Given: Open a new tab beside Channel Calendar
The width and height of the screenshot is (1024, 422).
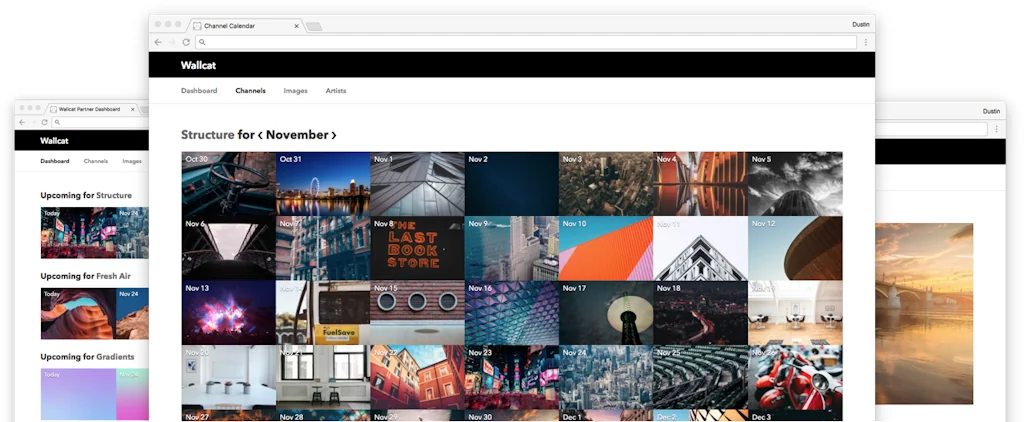Looking at the screenshot, I should (x=313, y=25).
